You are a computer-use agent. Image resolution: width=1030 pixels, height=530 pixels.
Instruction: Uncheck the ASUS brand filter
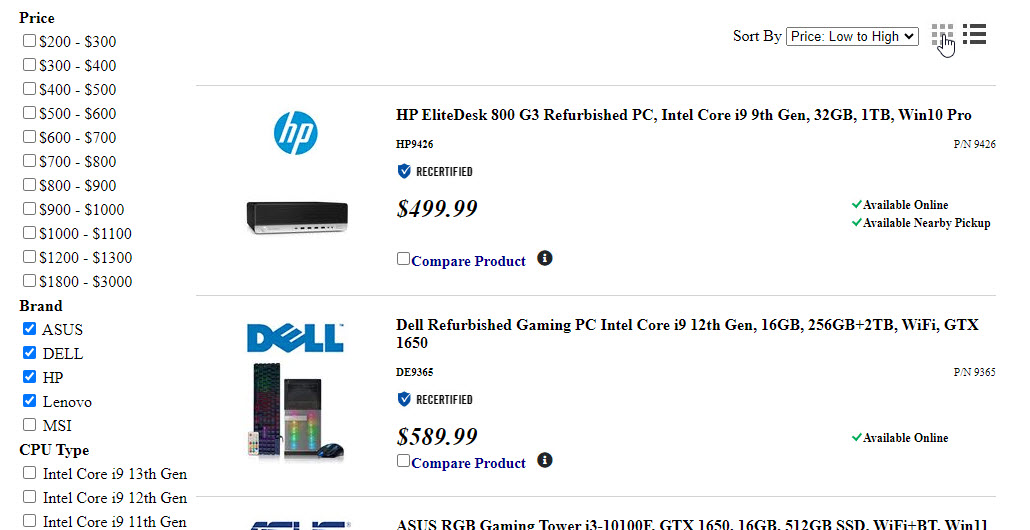coord(30,329)
